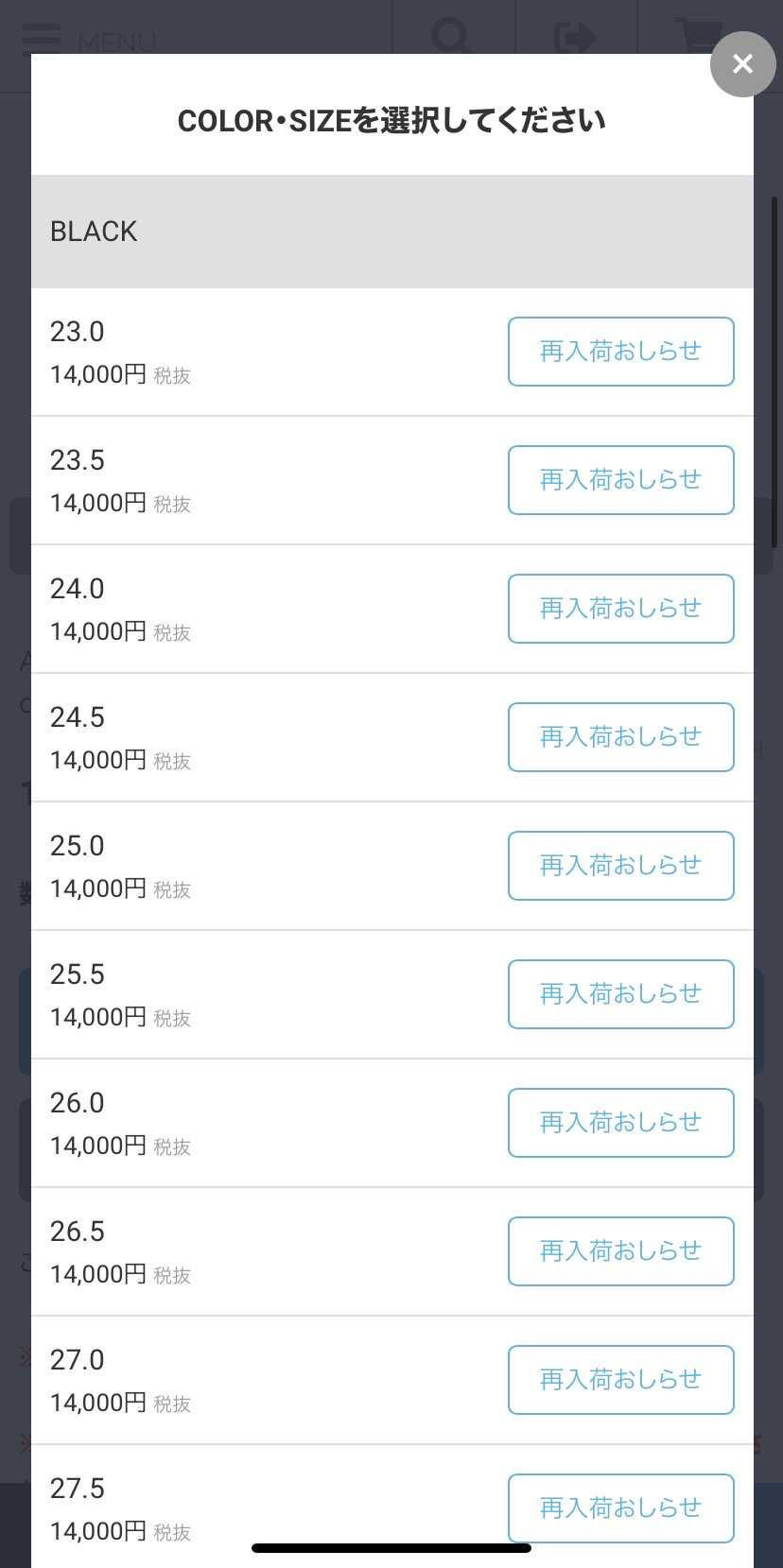Open the hamburger MENU icon

42,38
